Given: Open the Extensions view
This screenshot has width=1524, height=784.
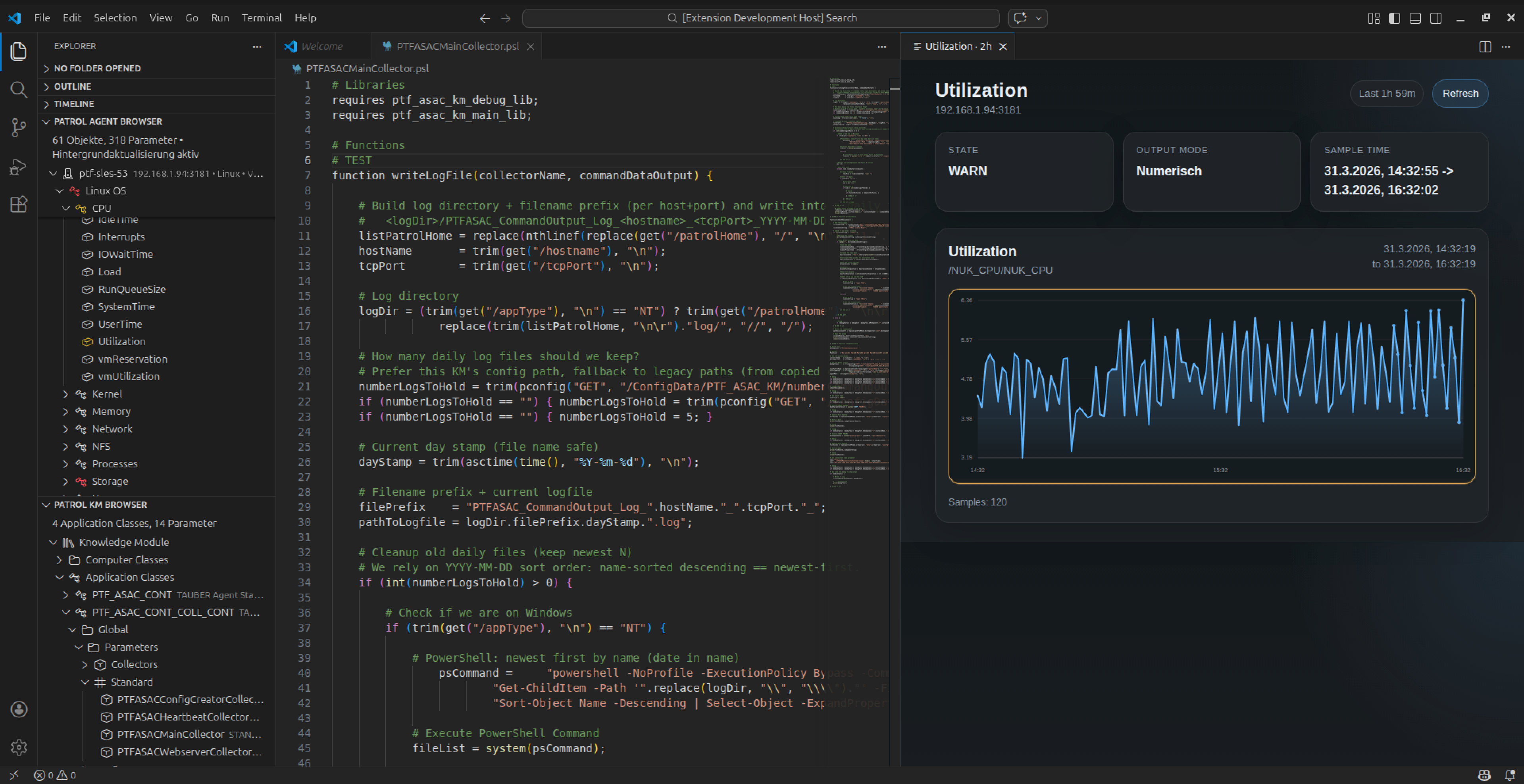Looking at the screenshot, I should coord(19,204).
